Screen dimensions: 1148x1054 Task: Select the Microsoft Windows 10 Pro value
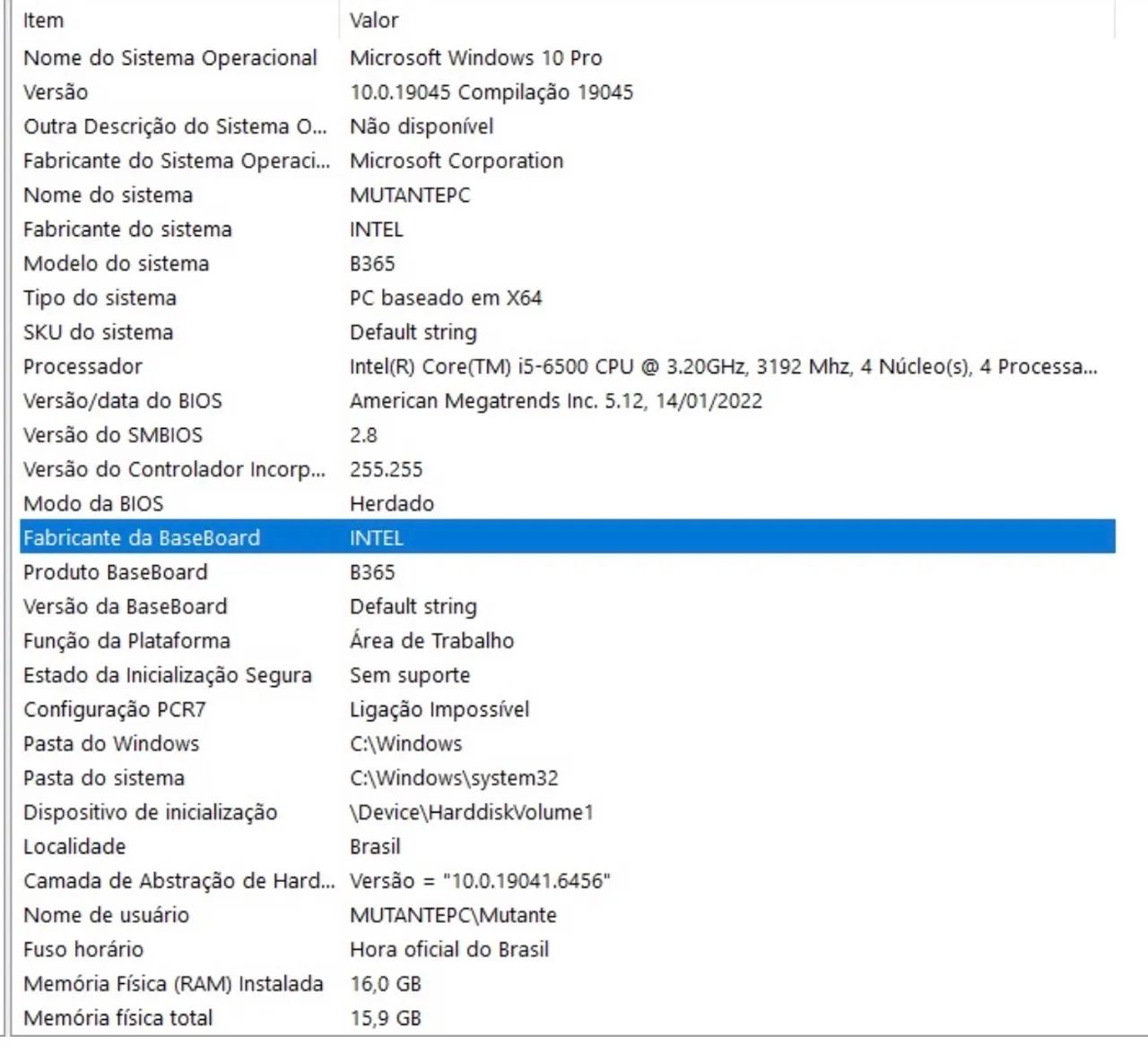(475, 58)
